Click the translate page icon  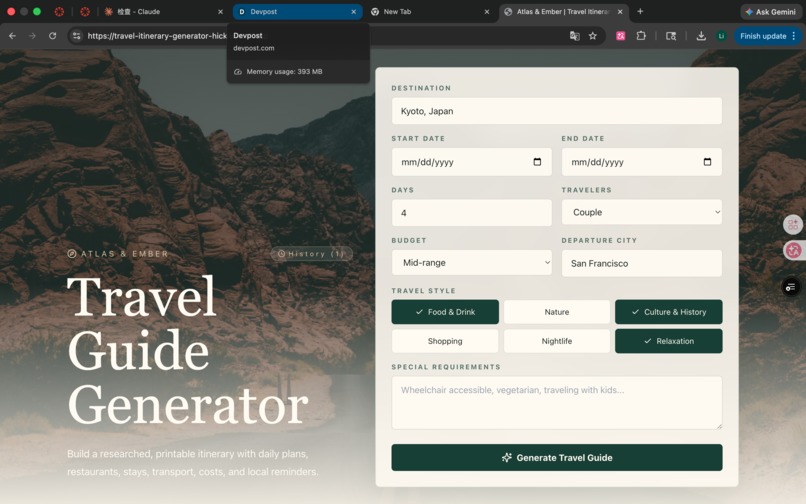point(575,36)
